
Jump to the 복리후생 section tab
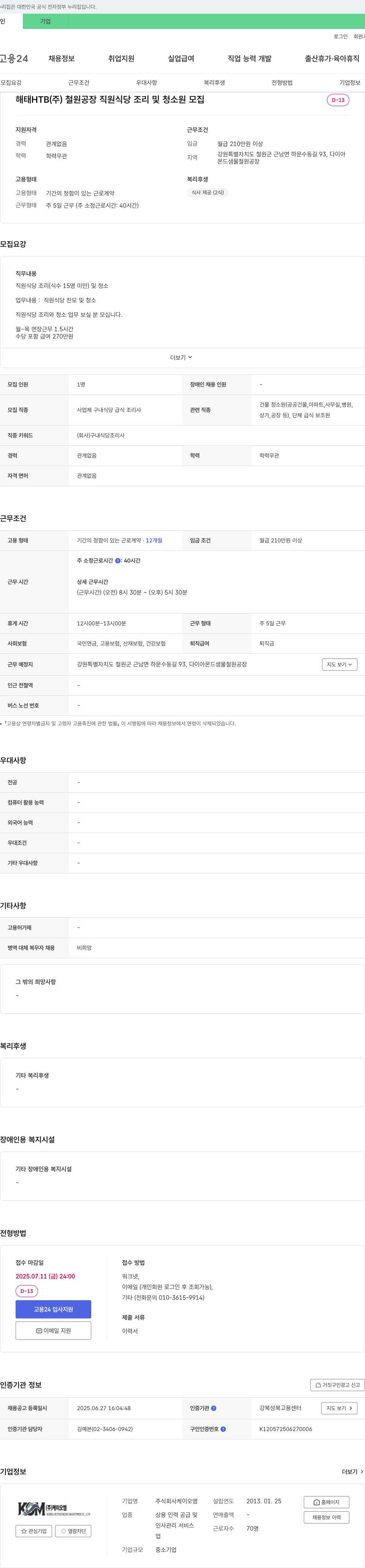click(x=214, y=83)
